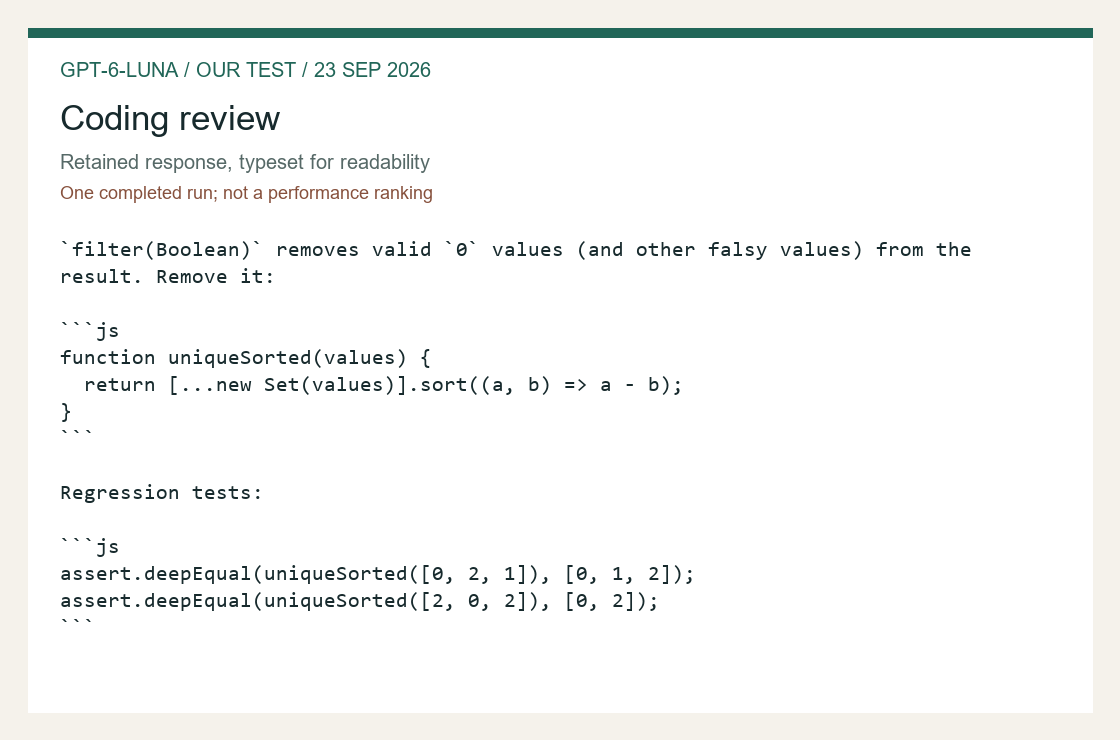Click the note "One completed run; not a performance ranking"
The image size is (1120, 740).
(x=246, y=193)
